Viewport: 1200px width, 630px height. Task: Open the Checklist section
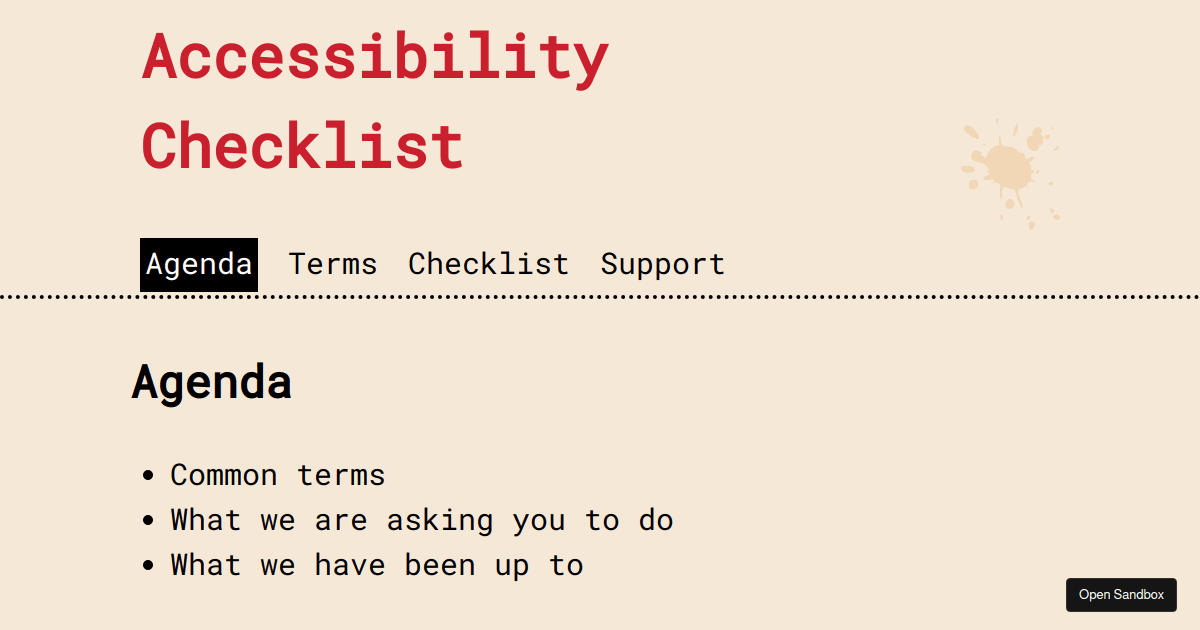[x=488, y=264]
